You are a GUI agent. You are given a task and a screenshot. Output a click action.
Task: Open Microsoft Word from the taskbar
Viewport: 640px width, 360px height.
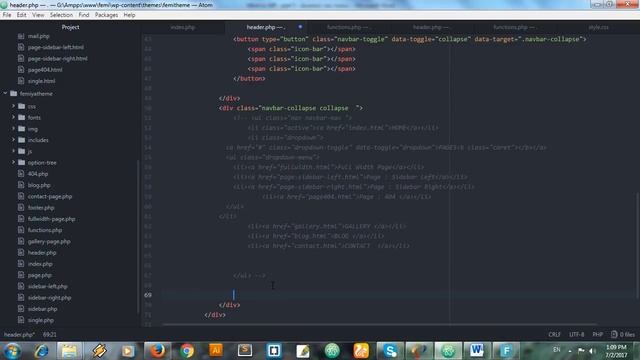pos(476,351)
